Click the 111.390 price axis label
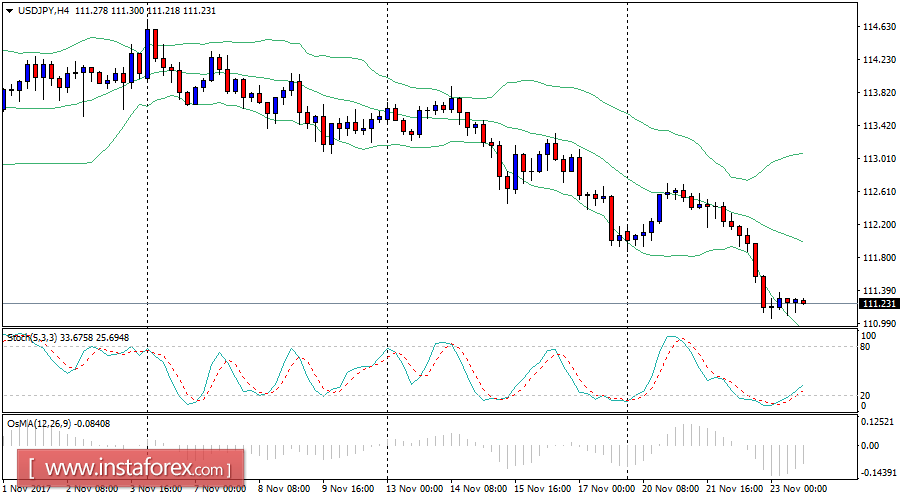900x500 pixels. pos(879,291)
